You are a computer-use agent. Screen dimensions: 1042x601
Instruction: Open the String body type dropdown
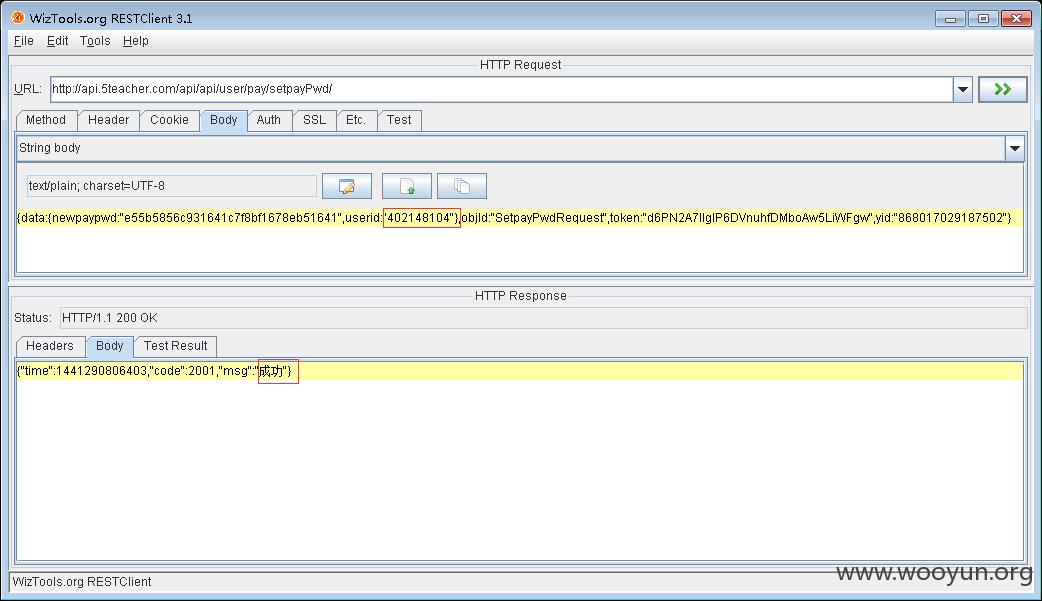1015,148
